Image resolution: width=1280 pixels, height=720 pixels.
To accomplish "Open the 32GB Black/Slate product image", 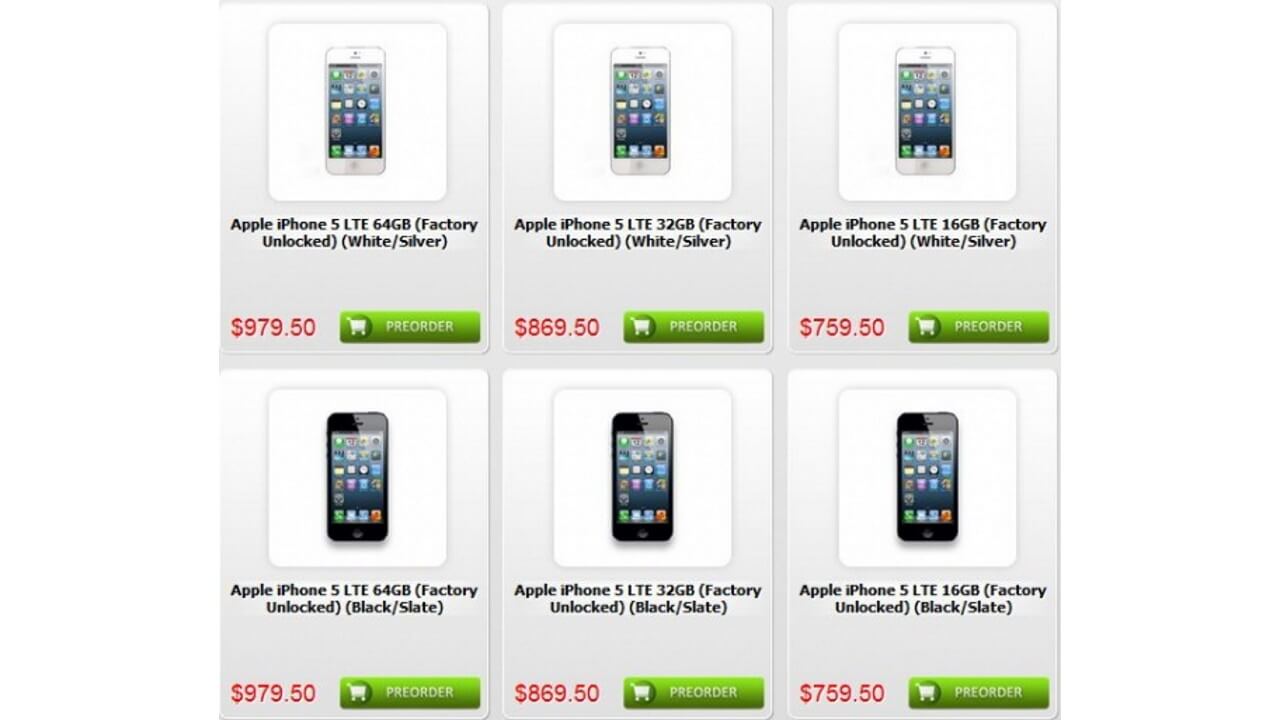I will click(x=642, y=478).
